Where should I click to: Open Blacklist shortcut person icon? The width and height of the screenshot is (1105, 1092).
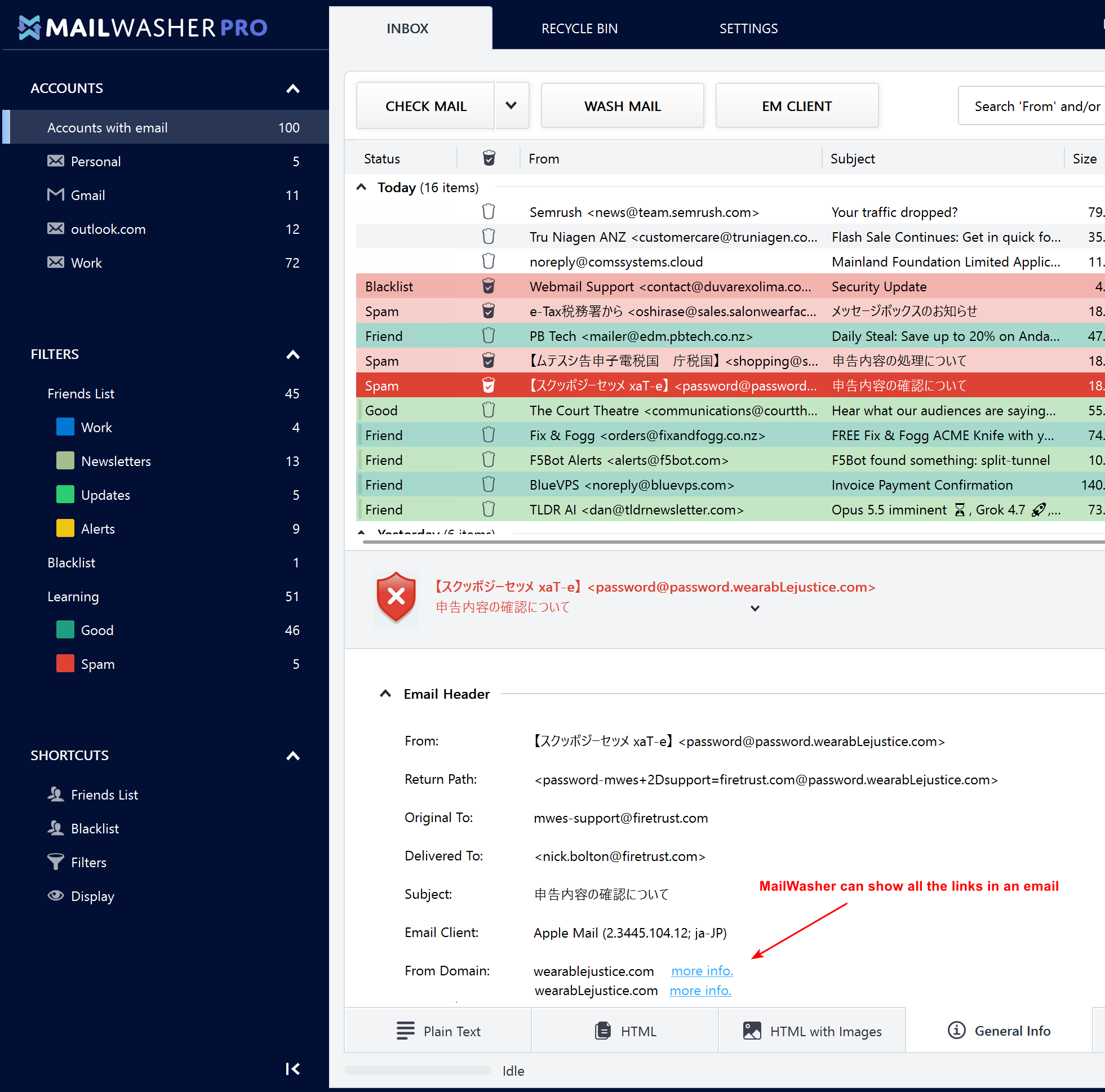(55, 828)
